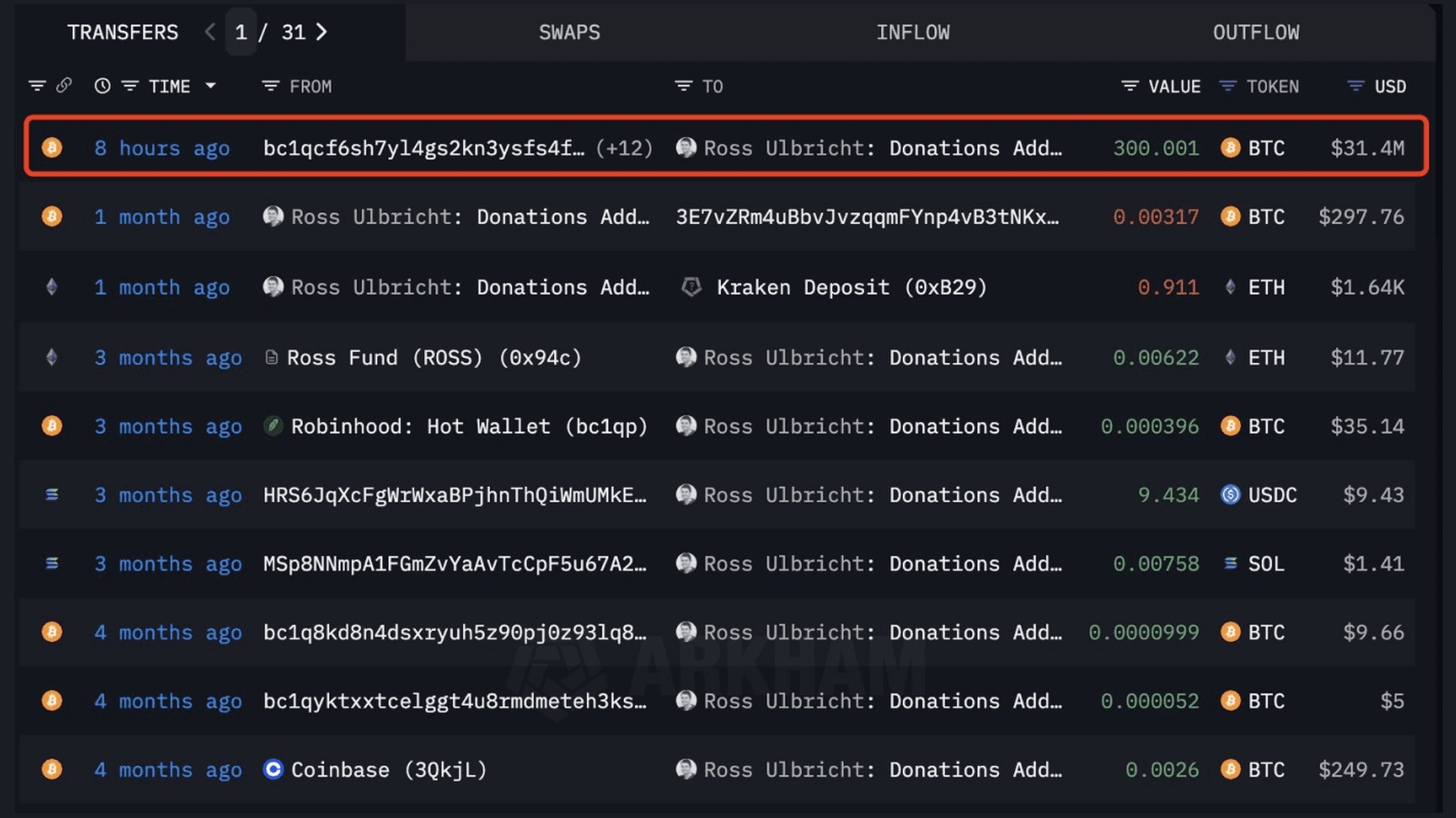1456x818 pixels.
Task: Click Solana chain icon on the USDC row
Action: point(52,494)
